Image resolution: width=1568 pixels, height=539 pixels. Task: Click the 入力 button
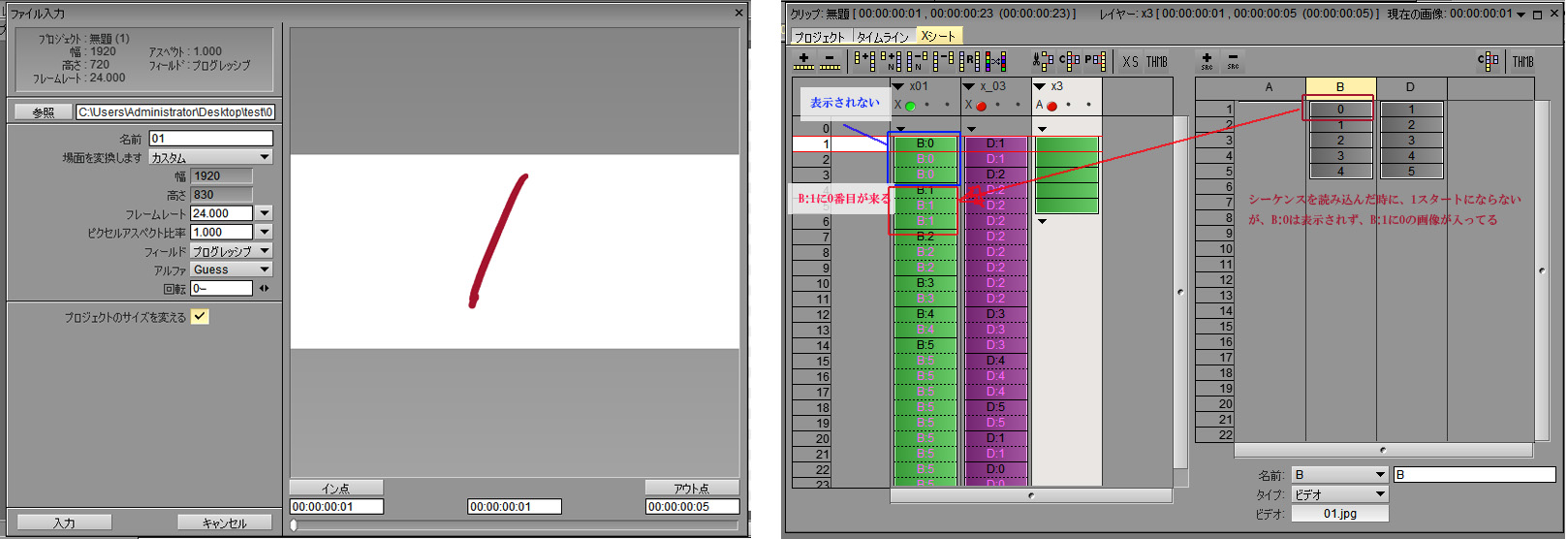[x=64, y=523]
